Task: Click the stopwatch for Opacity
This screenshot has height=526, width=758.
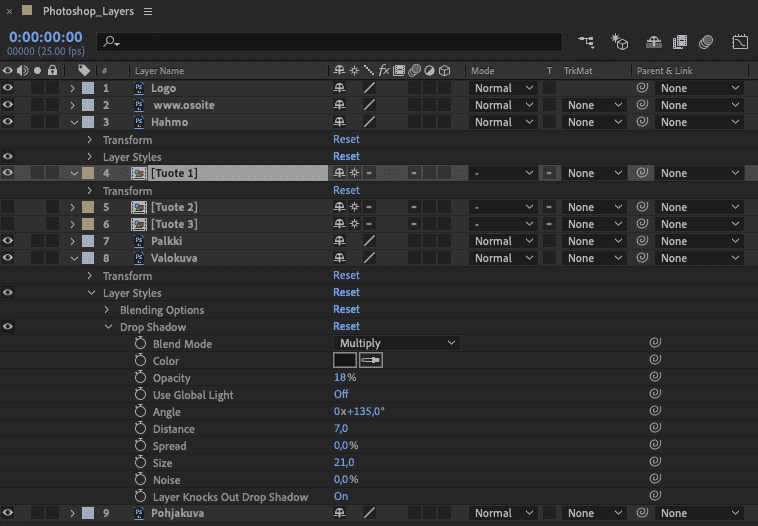Action: [140, 377]
